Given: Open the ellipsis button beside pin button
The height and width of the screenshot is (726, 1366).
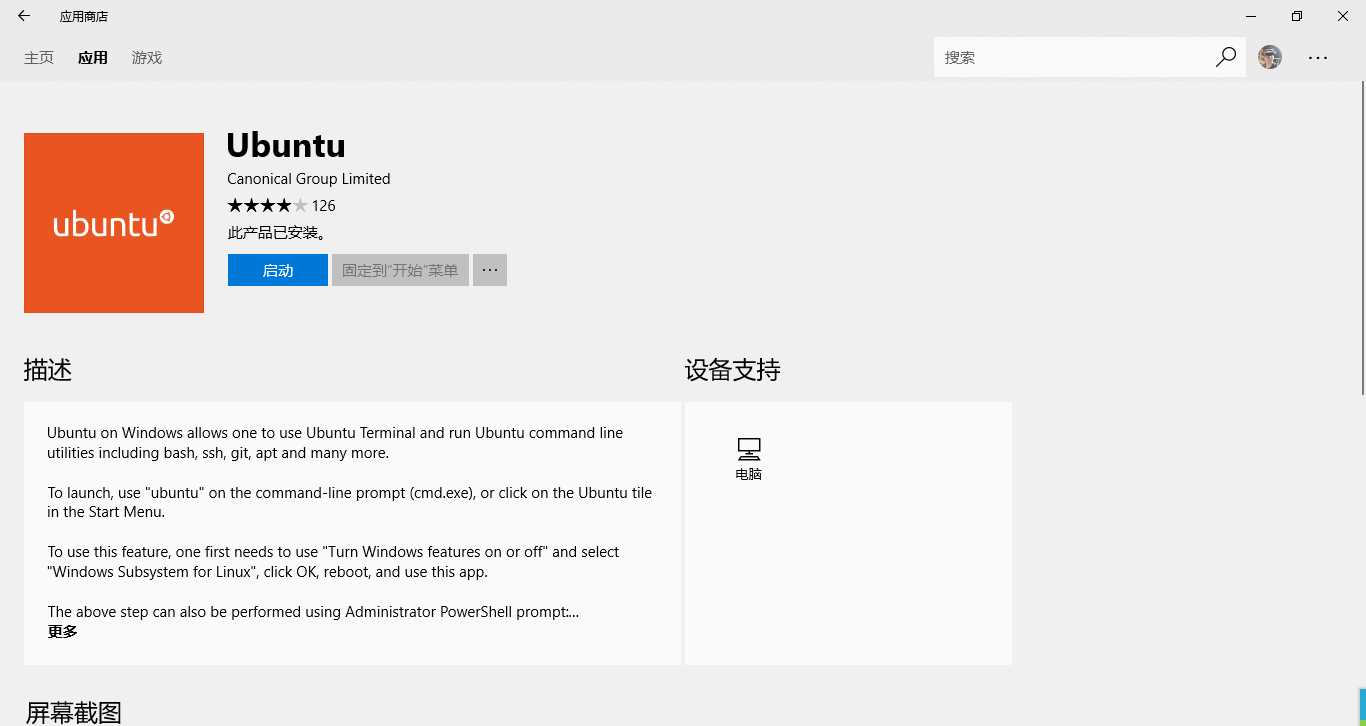Looking at the screenshot, I should (x=490, y=270).
